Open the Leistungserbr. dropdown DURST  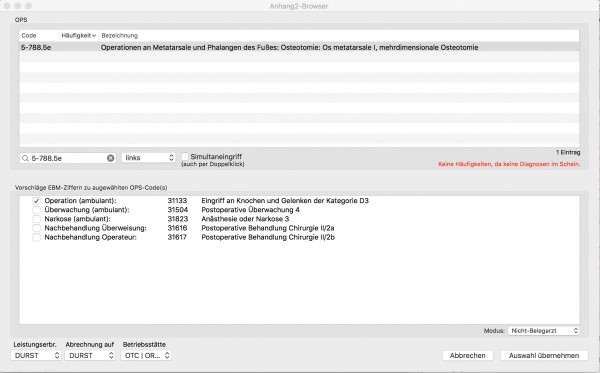(x=36, y=355)
